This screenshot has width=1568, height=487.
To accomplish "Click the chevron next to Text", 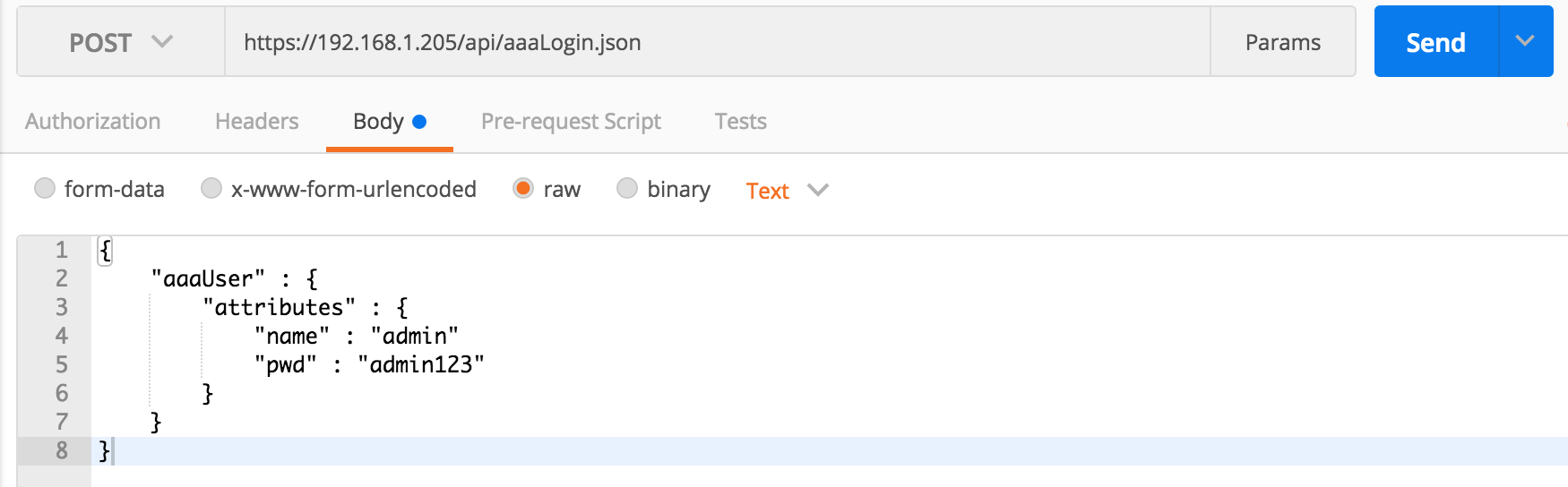I will coord(818,190).
